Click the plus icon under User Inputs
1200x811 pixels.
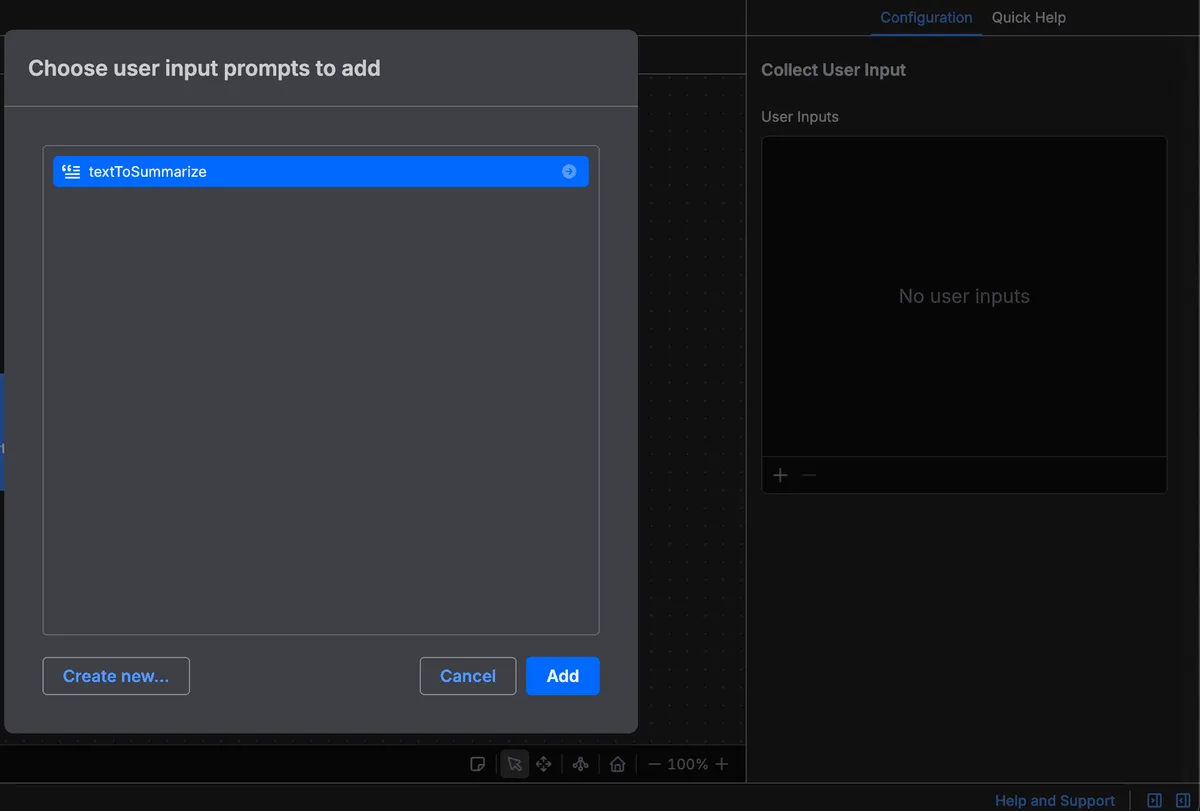click(x=780, y=475)
